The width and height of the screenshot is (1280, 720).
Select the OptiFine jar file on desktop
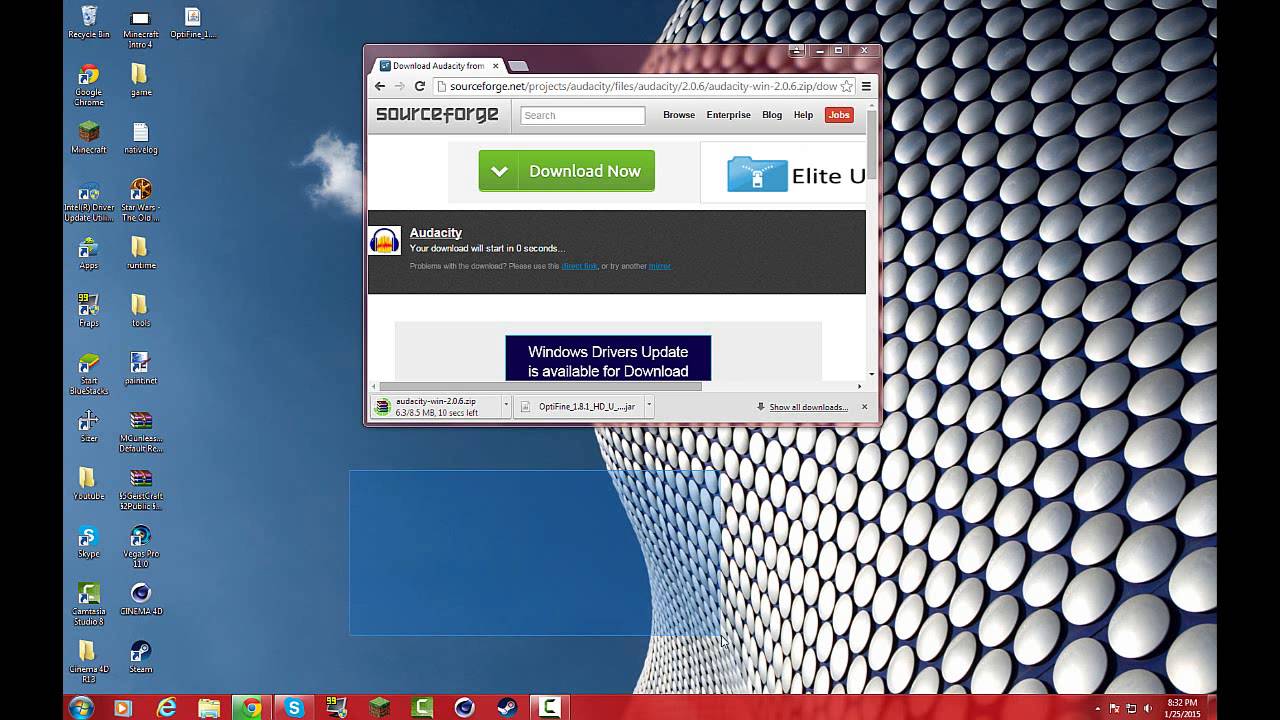[x=192, y=22]
